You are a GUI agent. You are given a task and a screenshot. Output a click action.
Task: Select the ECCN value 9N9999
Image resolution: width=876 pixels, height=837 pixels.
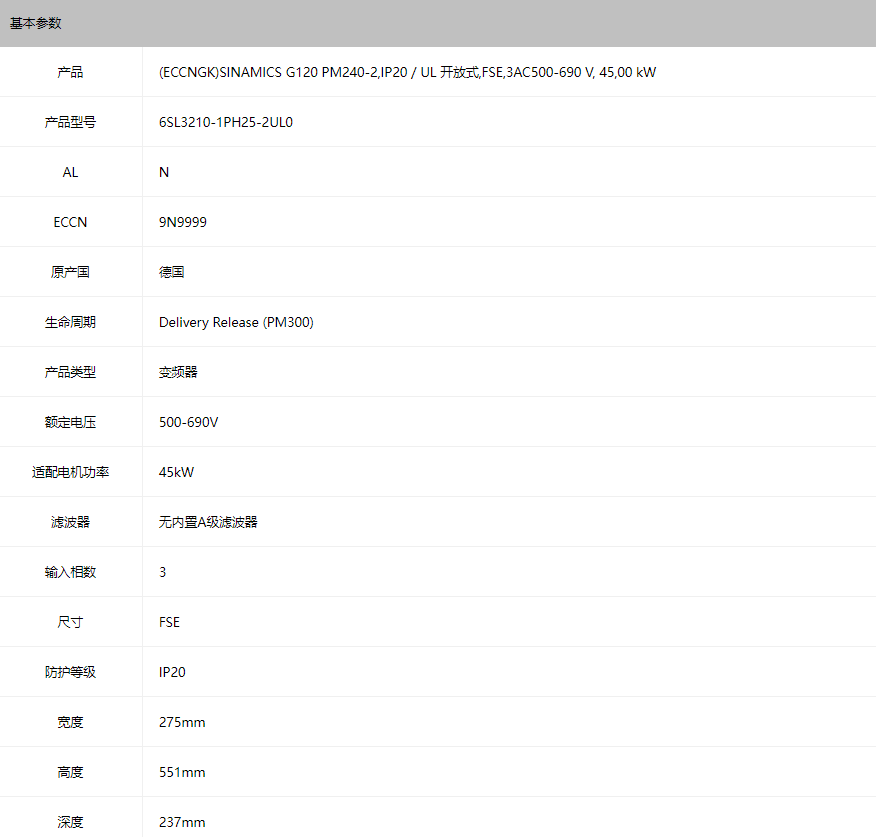point(183,222)
